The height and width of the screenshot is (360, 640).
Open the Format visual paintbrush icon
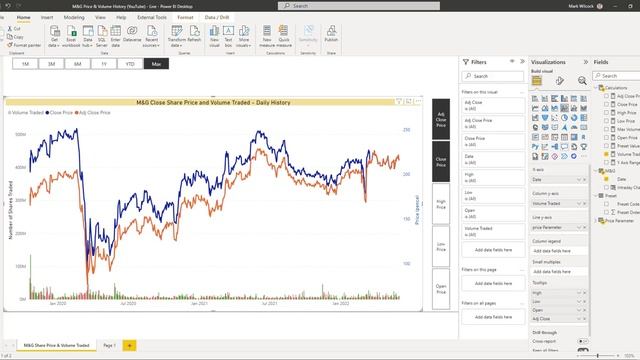560,80
